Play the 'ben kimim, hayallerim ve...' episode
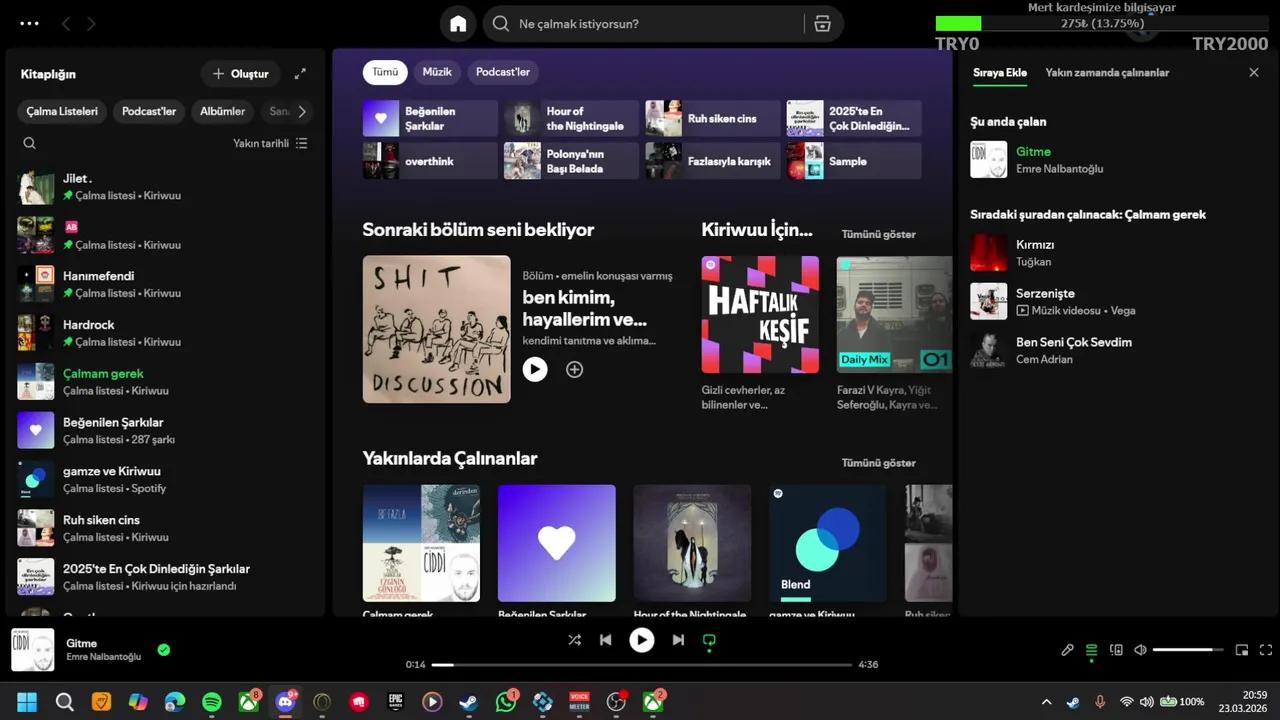 click(x=535, y=369)
